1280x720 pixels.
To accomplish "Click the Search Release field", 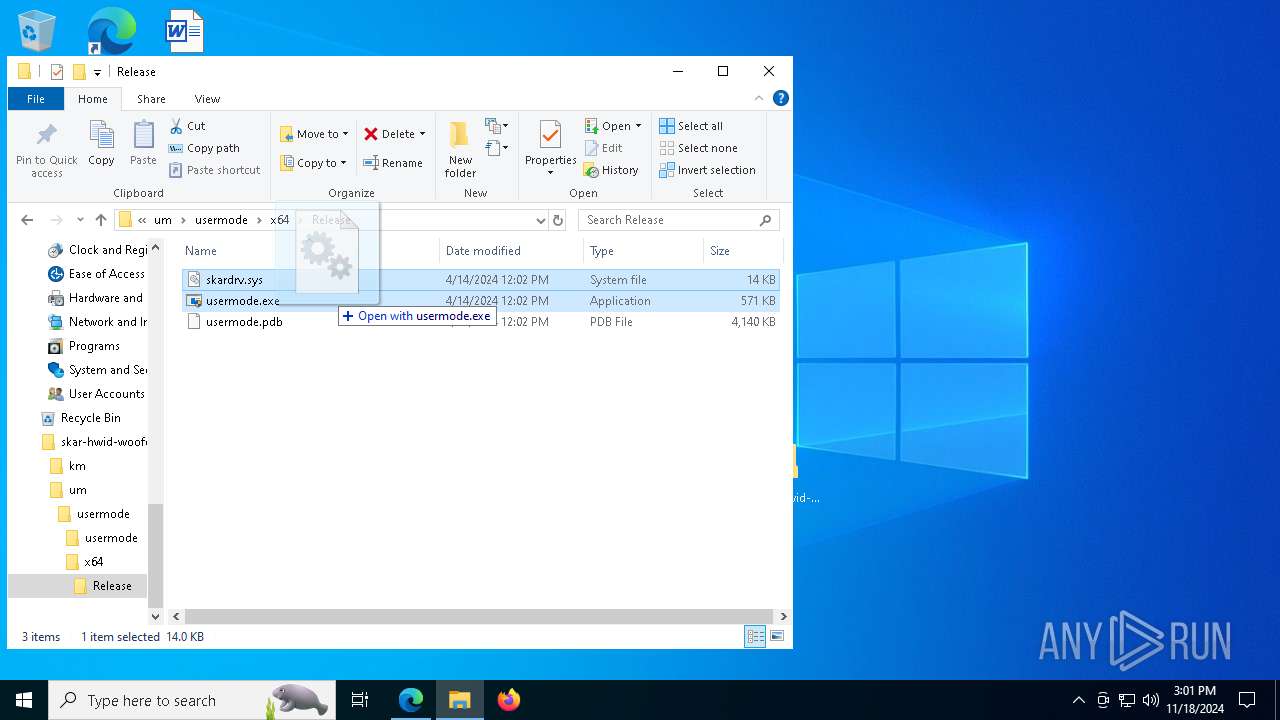I will click(679, 220).
